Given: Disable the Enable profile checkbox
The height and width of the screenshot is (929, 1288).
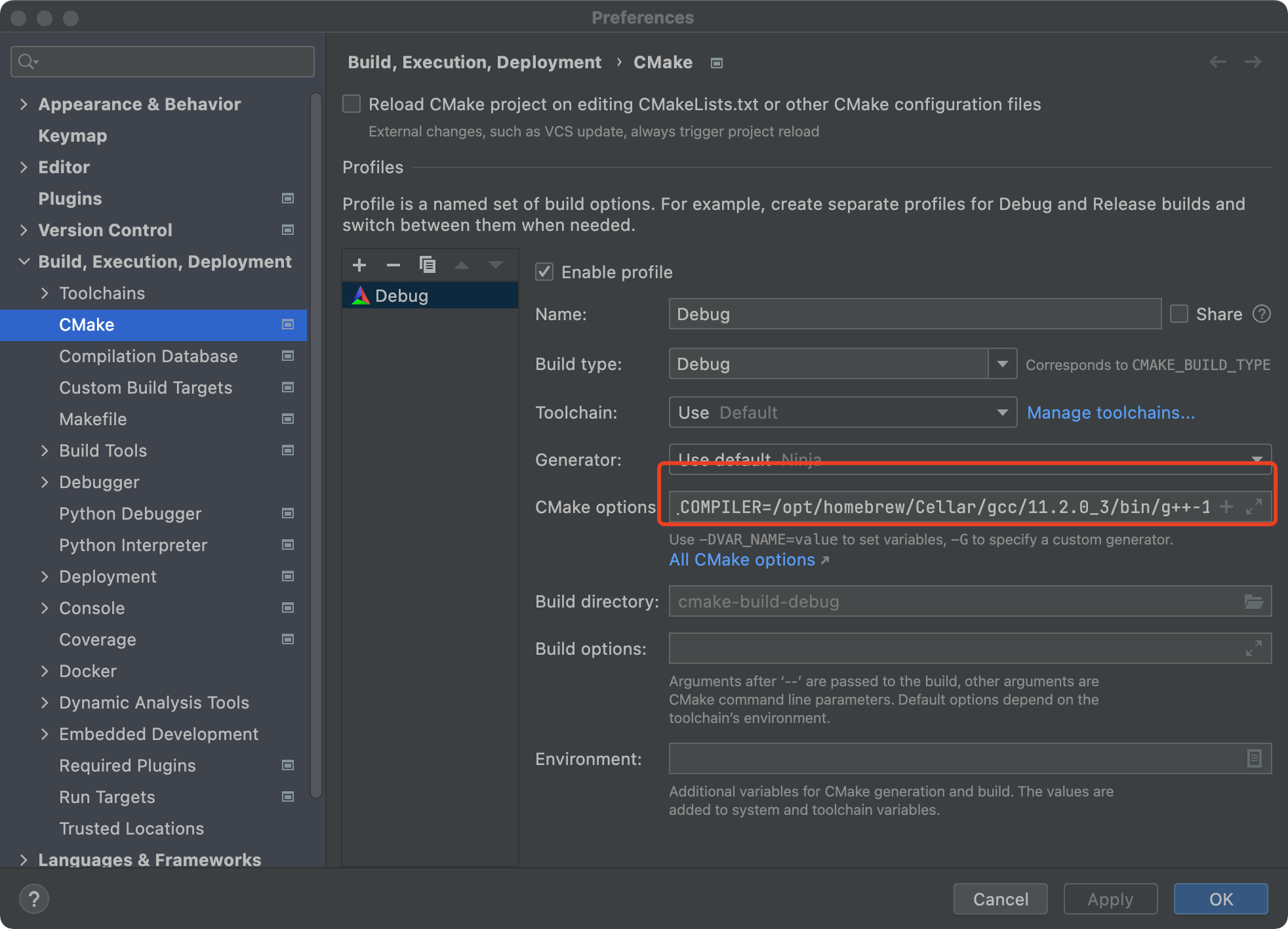Looking at the screenshot, I should point(544,272).
